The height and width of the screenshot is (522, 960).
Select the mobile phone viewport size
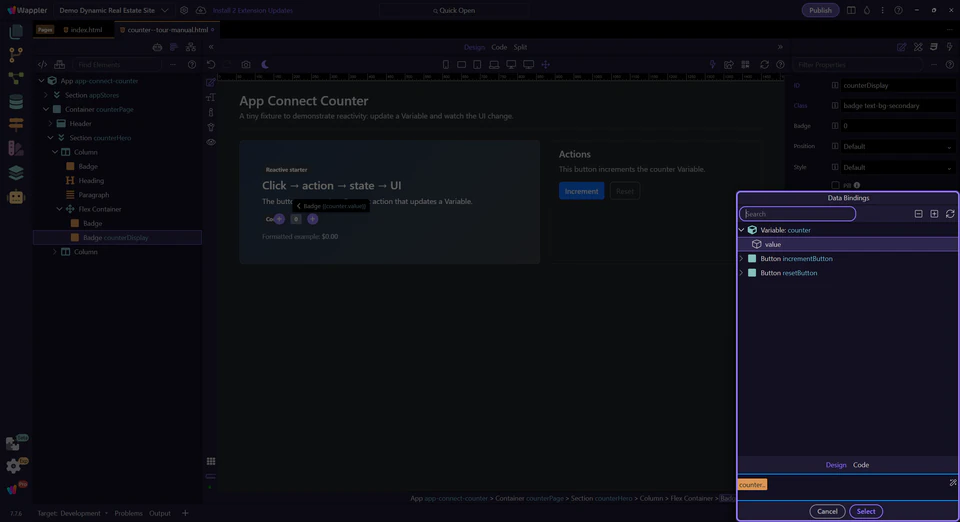[446, 65]
